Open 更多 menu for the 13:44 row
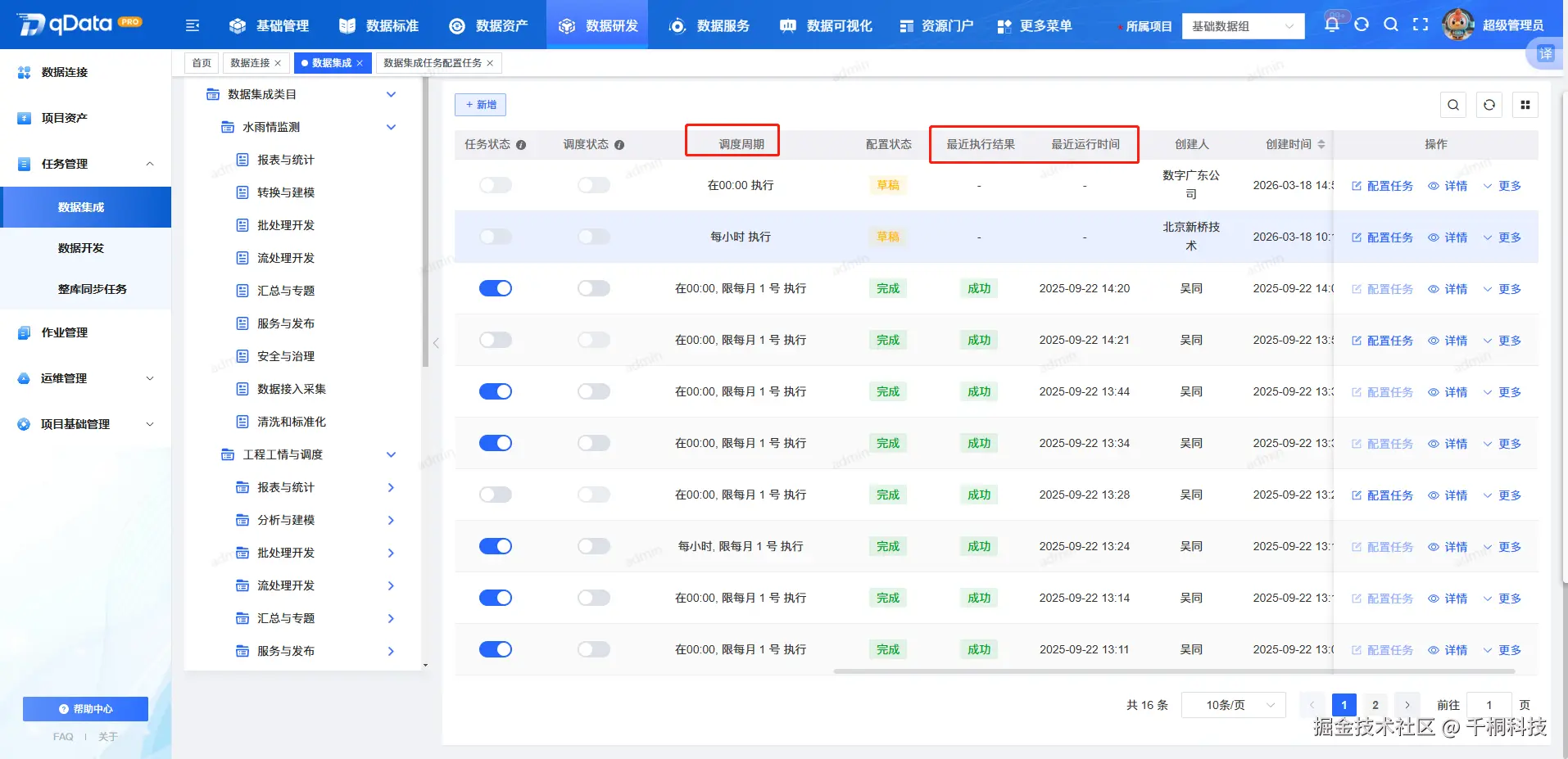Image resolution: width=1568 pixels, height=759 pixels. coord(1502,392)
